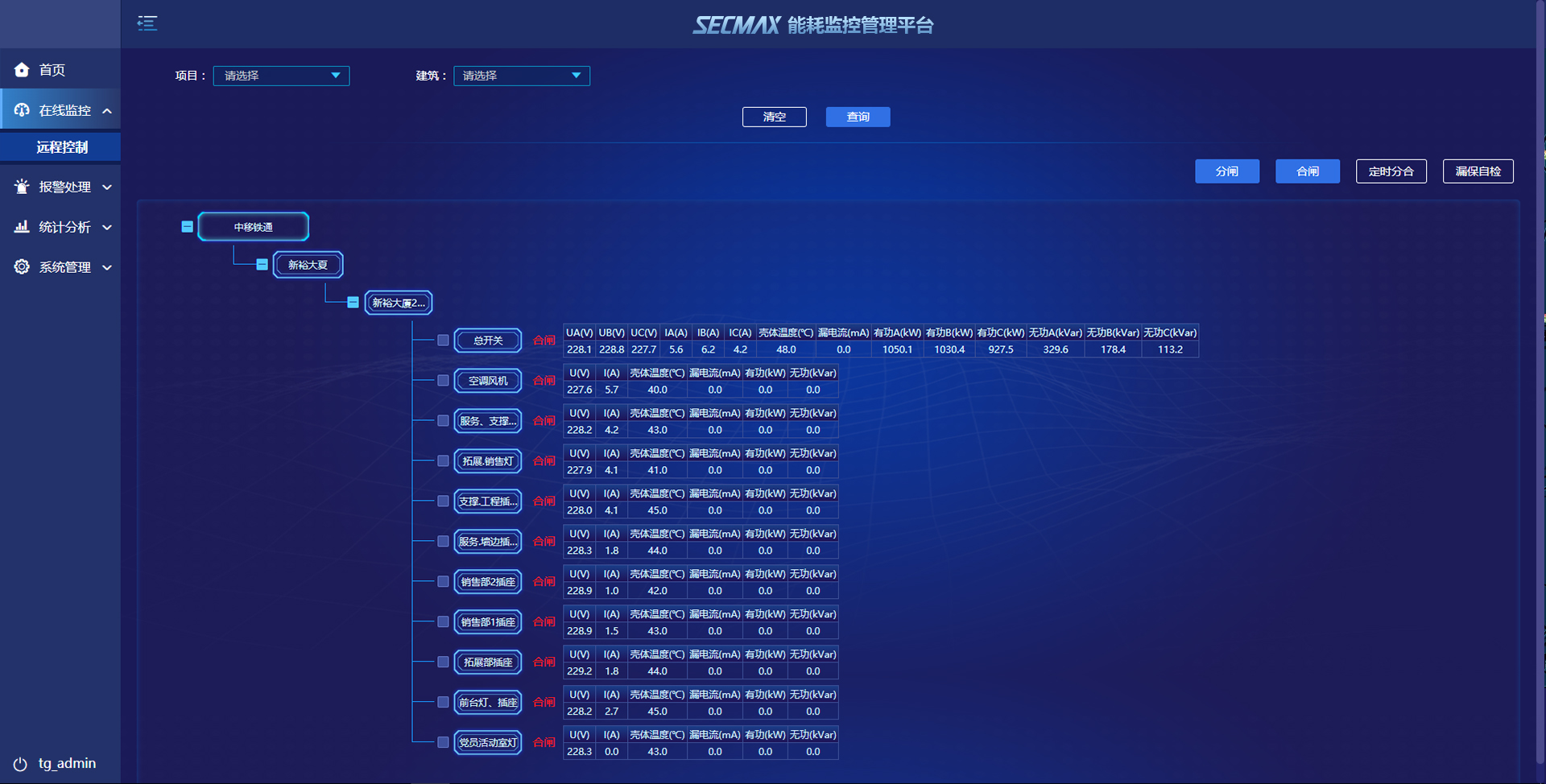The image size is (1546, 784).
Task: Select the 党员活动室灯 checkbox
Action: coord(443,743)
